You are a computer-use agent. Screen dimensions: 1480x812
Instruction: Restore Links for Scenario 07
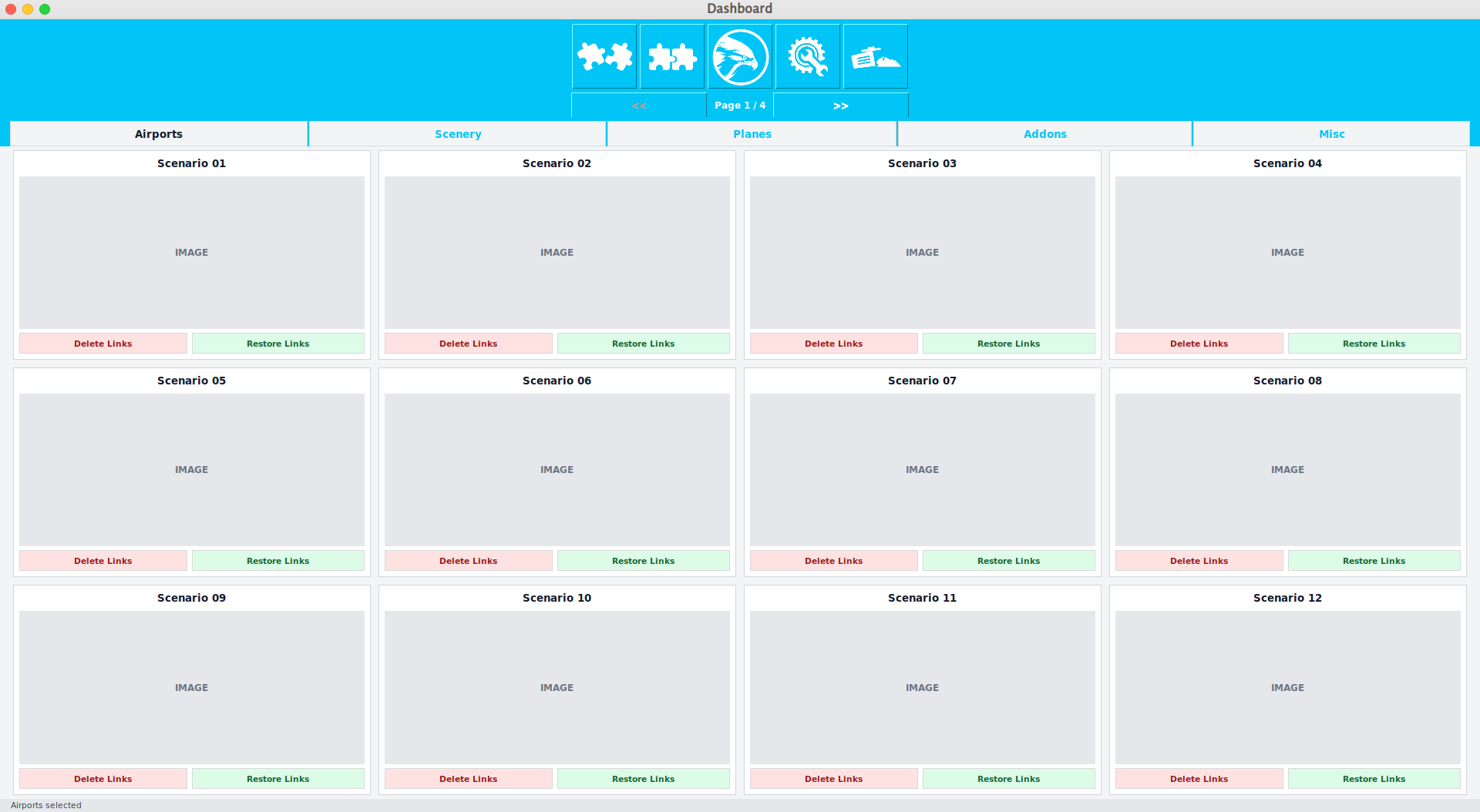click(1009, 561)
